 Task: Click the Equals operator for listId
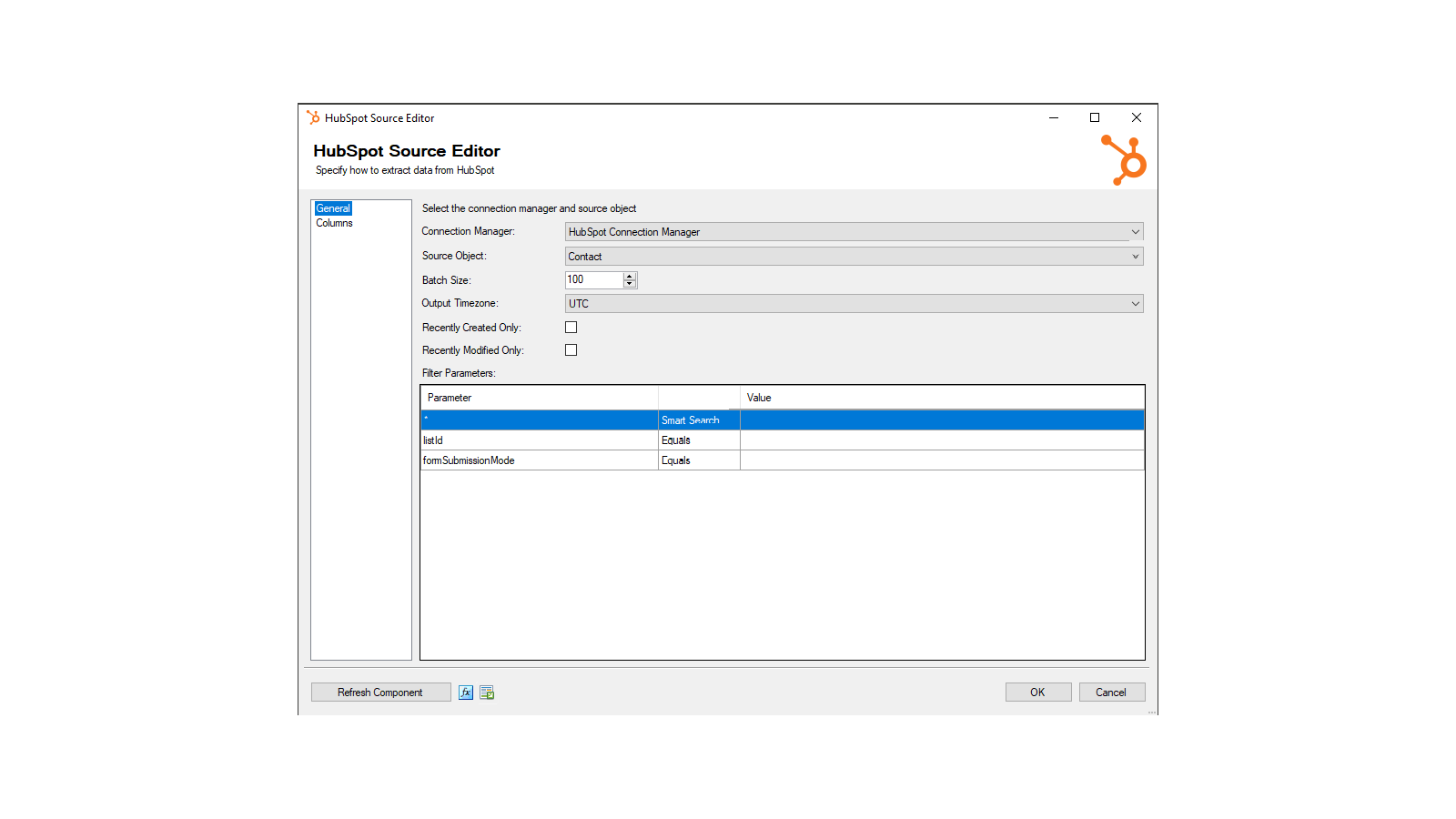click(699, 440)
